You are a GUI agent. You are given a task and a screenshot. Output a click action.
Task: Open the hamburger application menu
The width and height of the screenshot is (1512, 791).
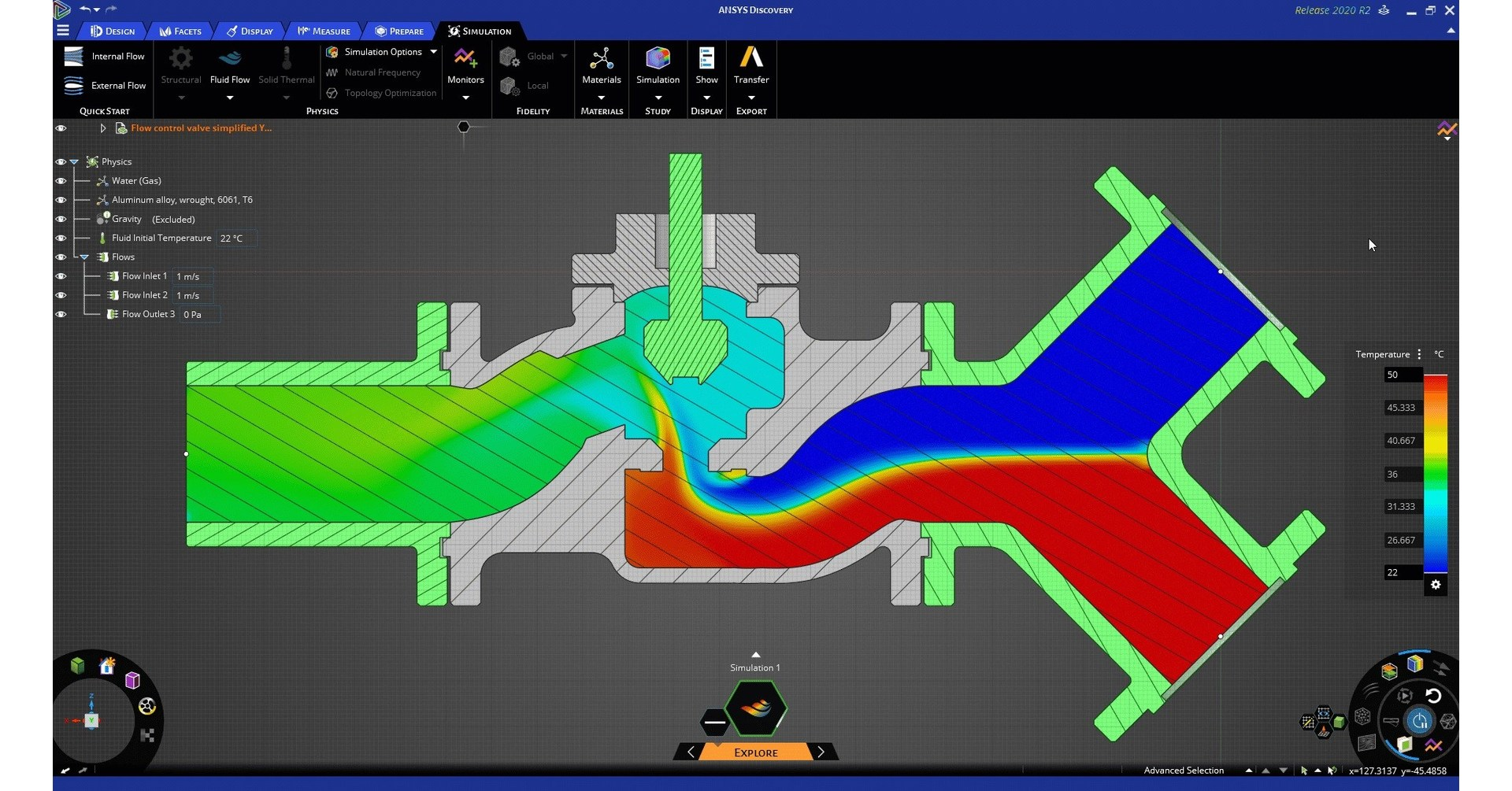[x=63, y=31]
